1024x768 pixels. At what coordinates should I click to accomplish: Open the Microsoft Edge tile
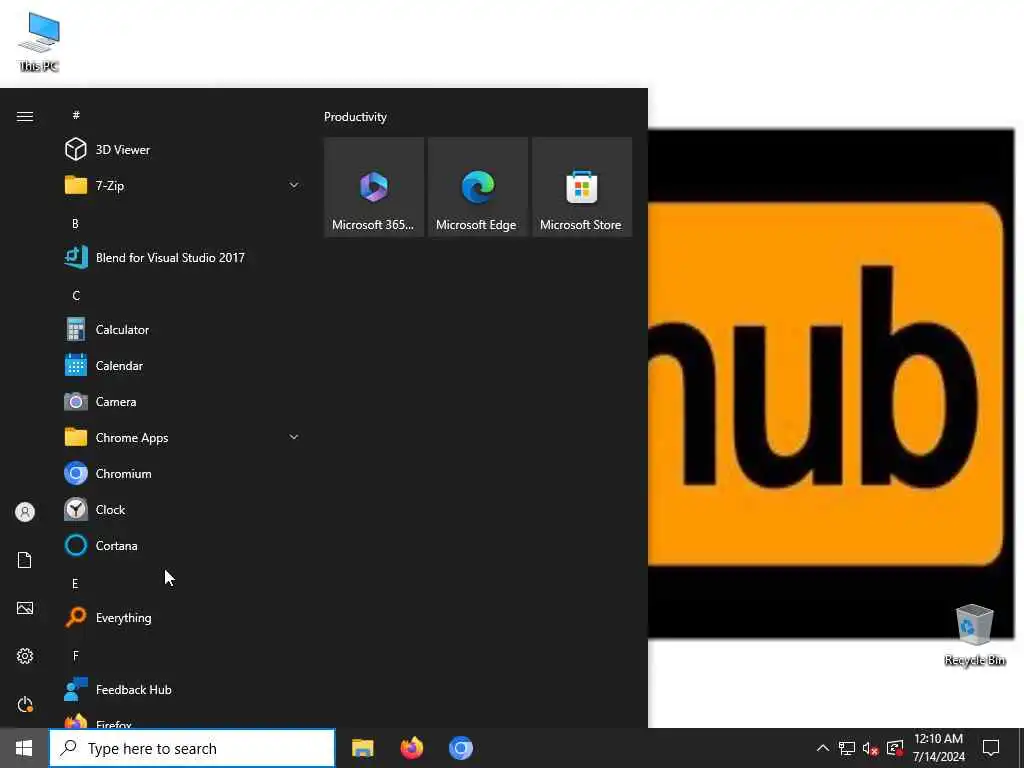477,187
